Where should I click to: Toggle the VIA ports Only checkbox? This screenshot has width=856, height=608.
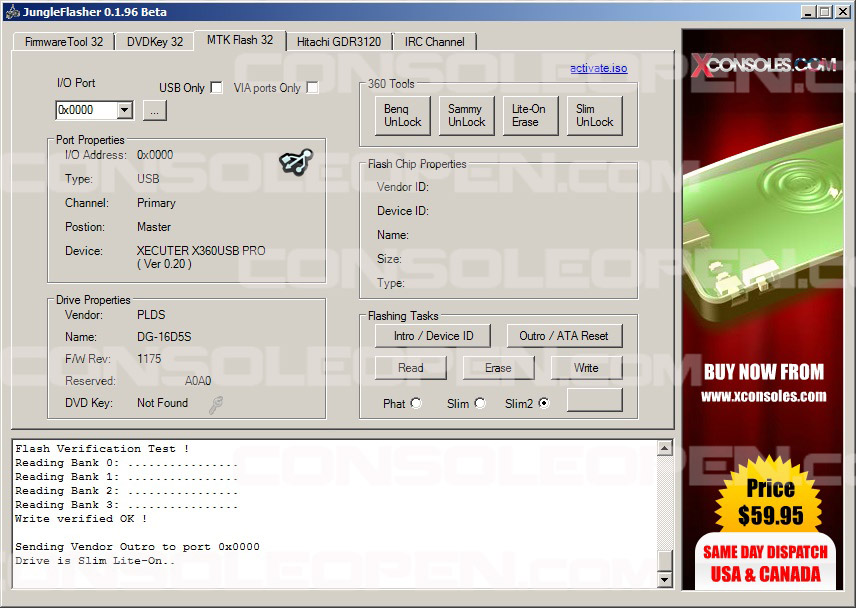point(312,88)
